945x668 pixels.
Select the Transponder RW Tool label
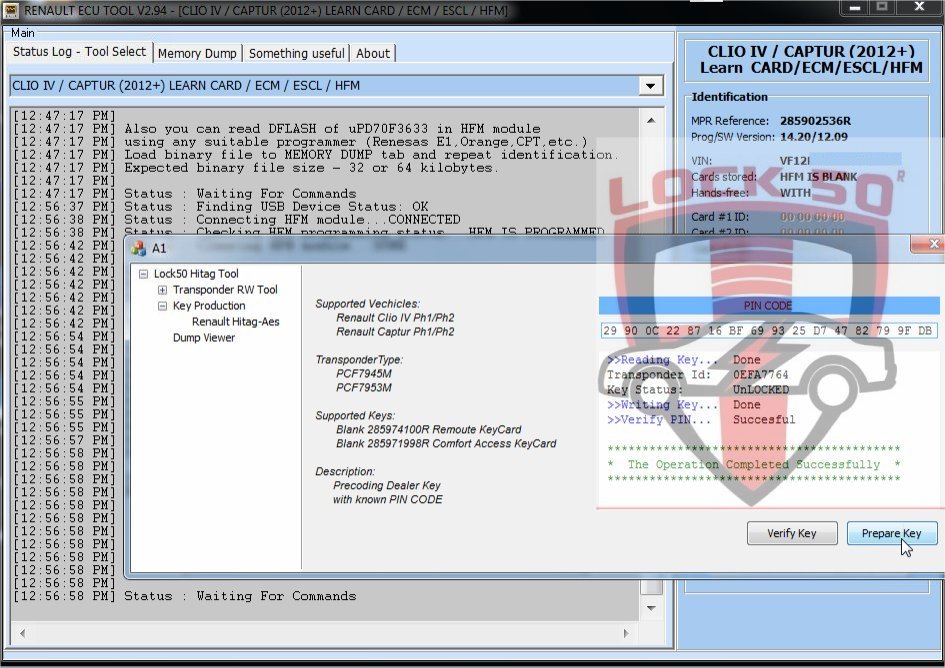(225, 290)
